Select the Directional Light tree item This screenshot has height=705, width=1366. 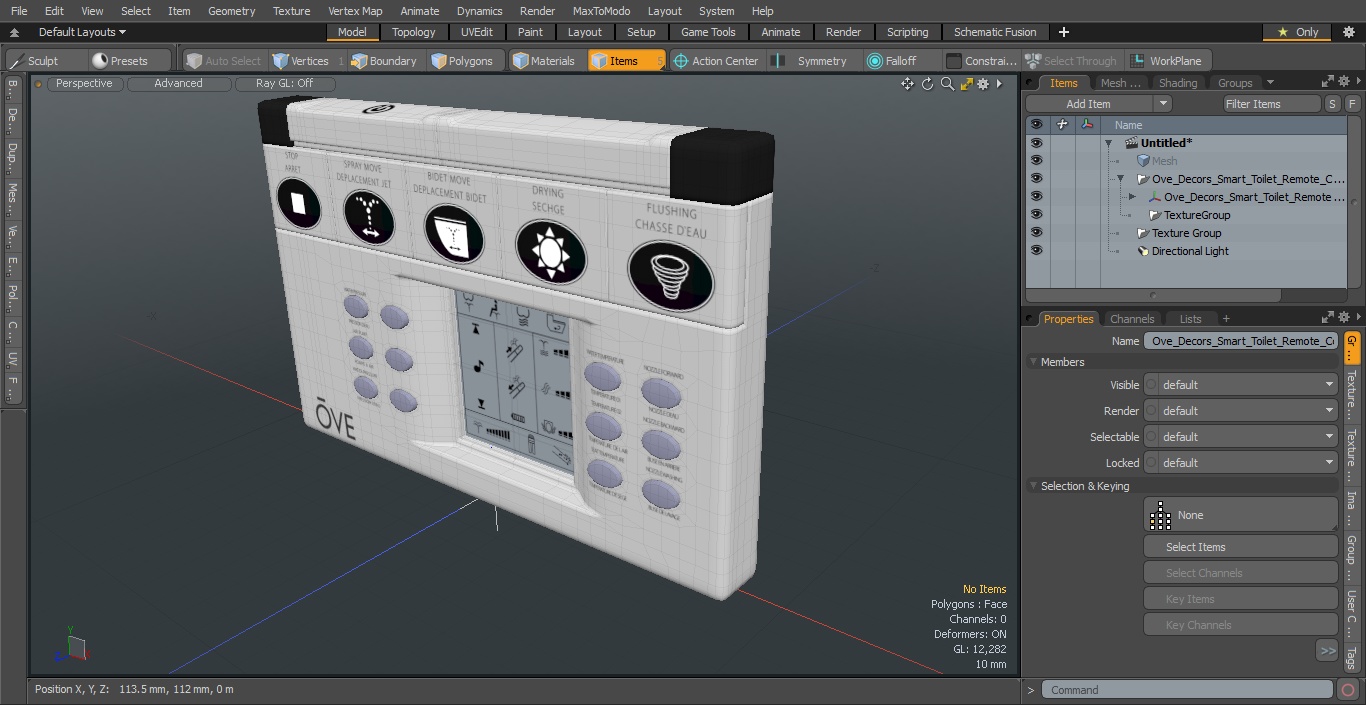pos(1190,251)
